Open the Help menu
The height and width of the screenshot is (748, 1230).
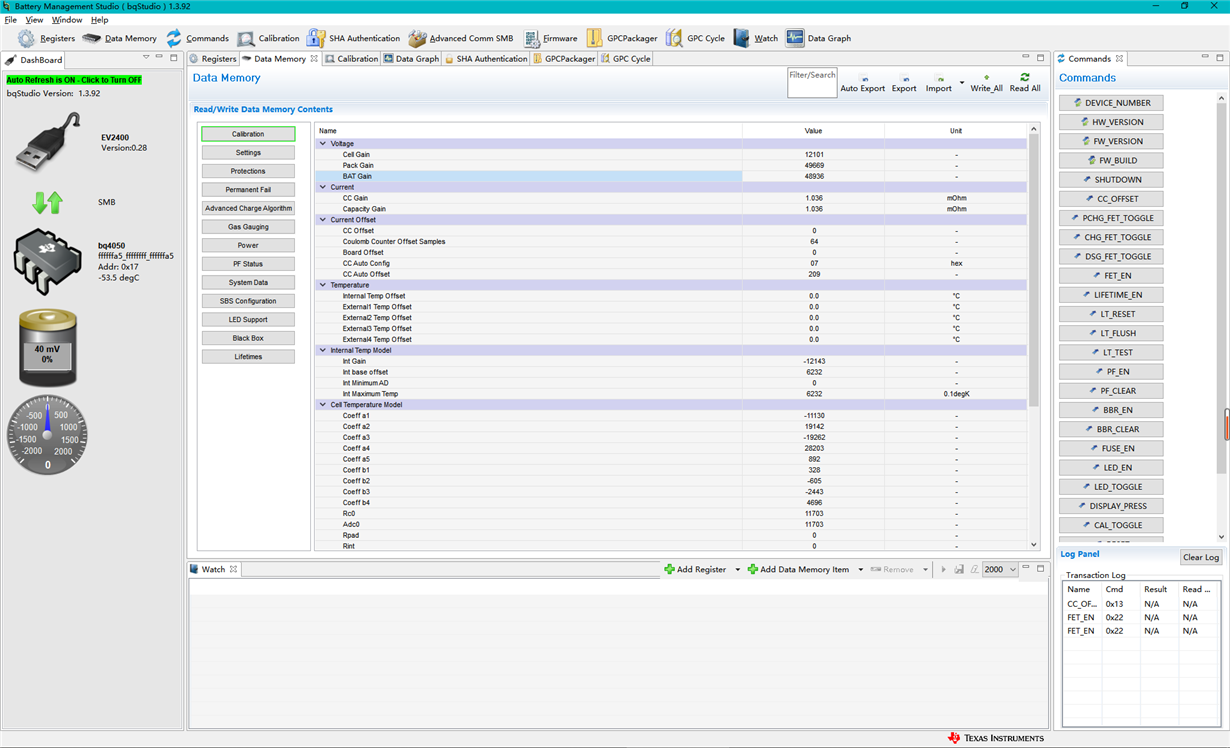click(99, 20)
